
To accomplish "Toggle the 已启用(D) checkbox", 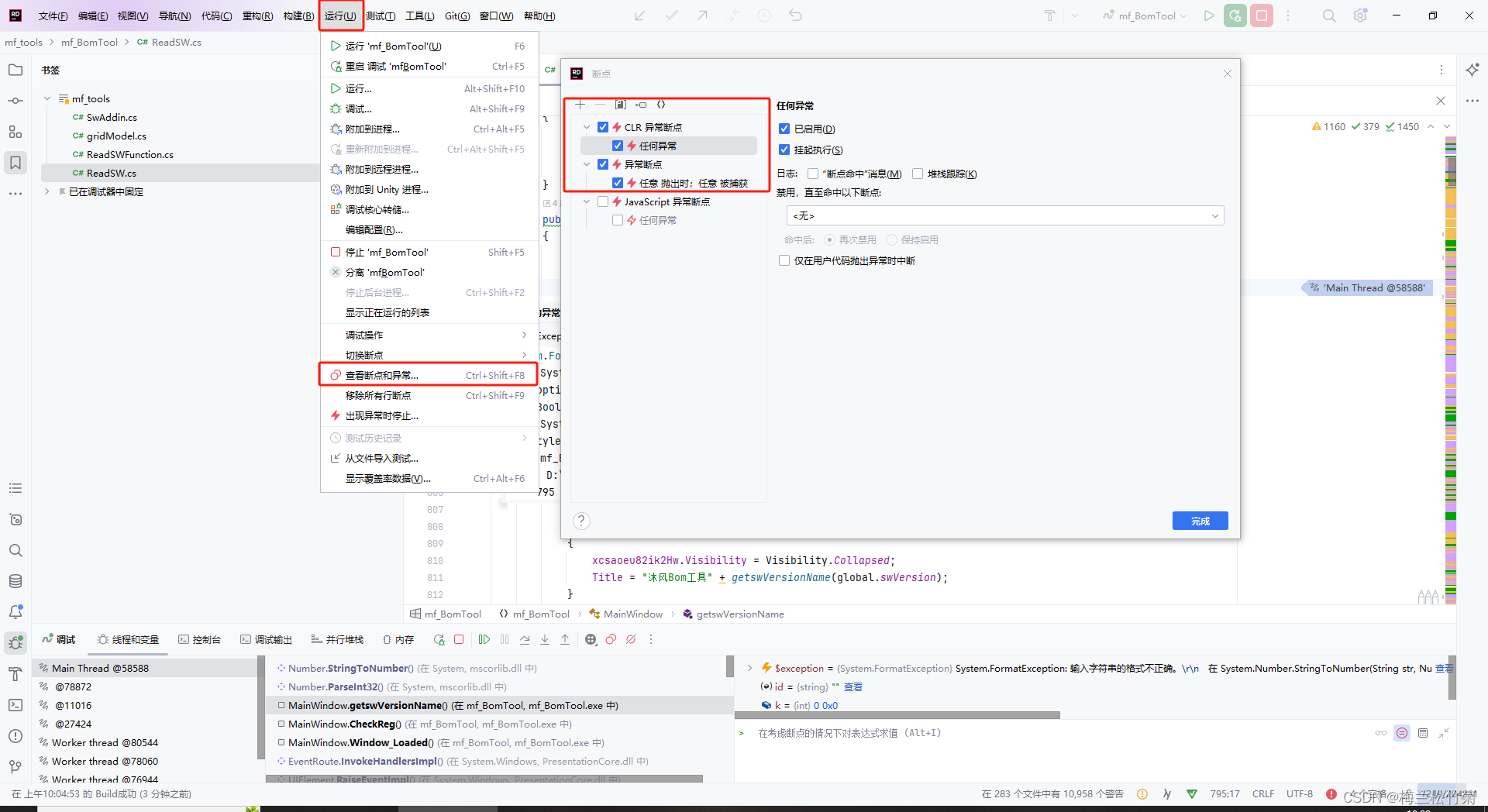I will click(784, 129).
